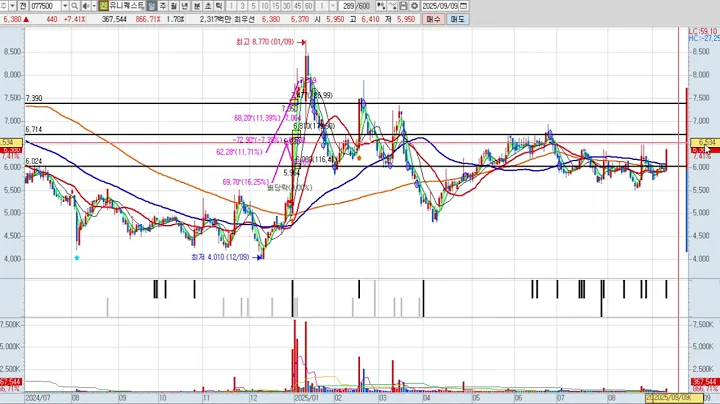Open the dropdown beside the speaker icon
The height and width of the screenshot is (404, 720).
click(94, 6)
